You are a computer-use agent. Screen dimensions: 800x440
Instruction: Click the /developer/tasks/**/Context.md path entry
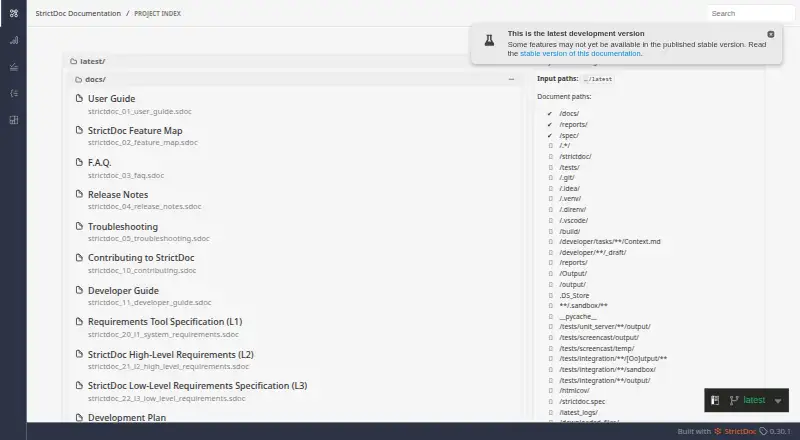point(610,242)
